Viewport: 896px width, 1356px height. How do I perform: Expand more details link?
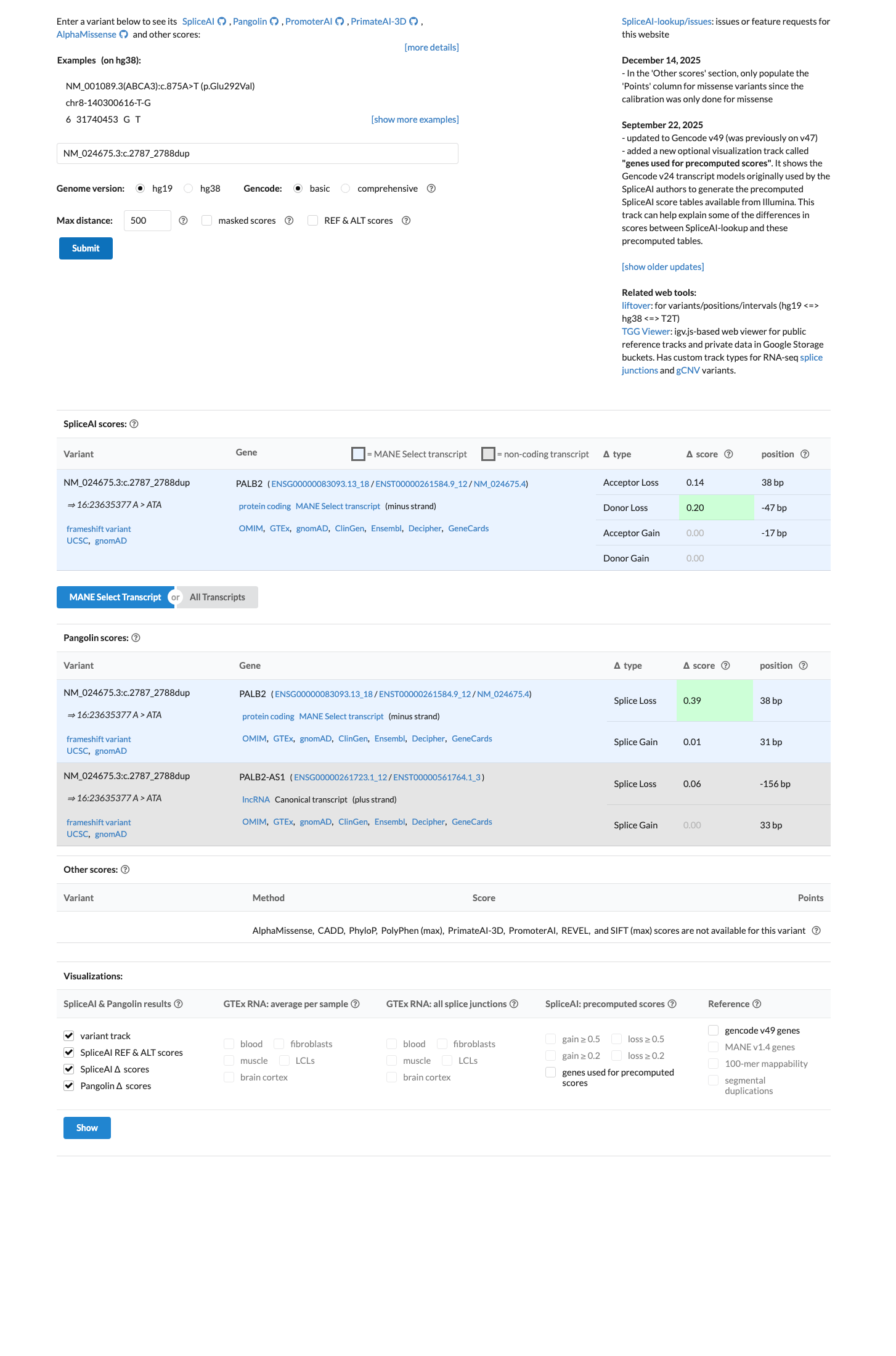click(431, 47)
